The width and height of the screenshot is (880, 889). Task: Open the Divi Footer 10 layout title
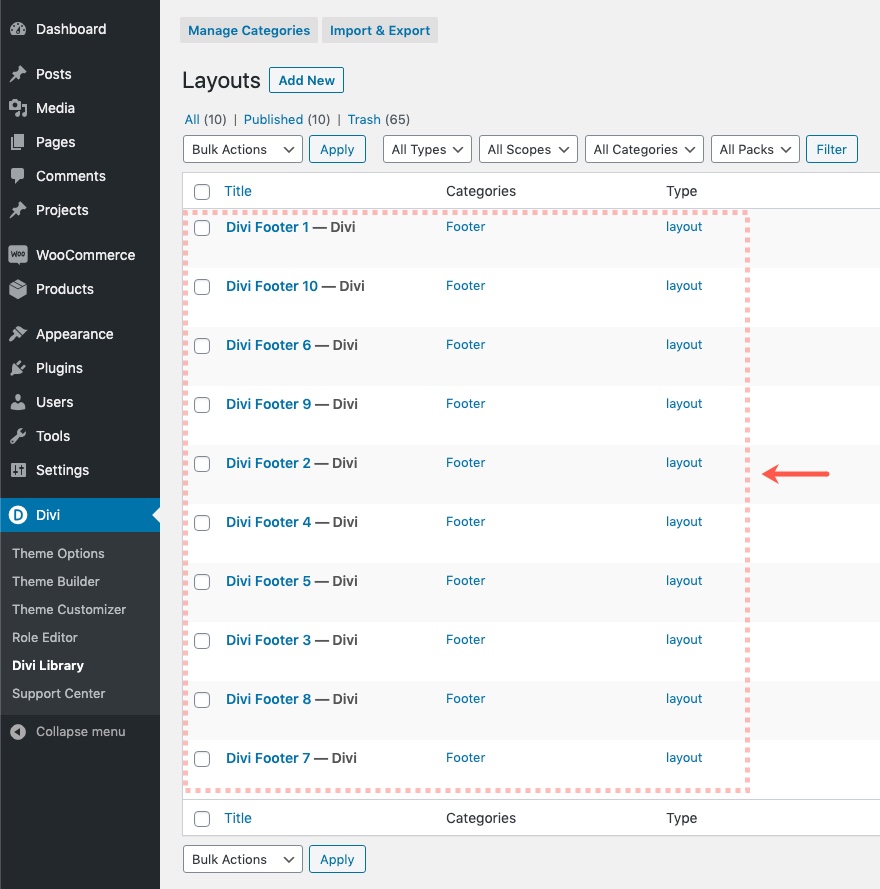(272, 286)
